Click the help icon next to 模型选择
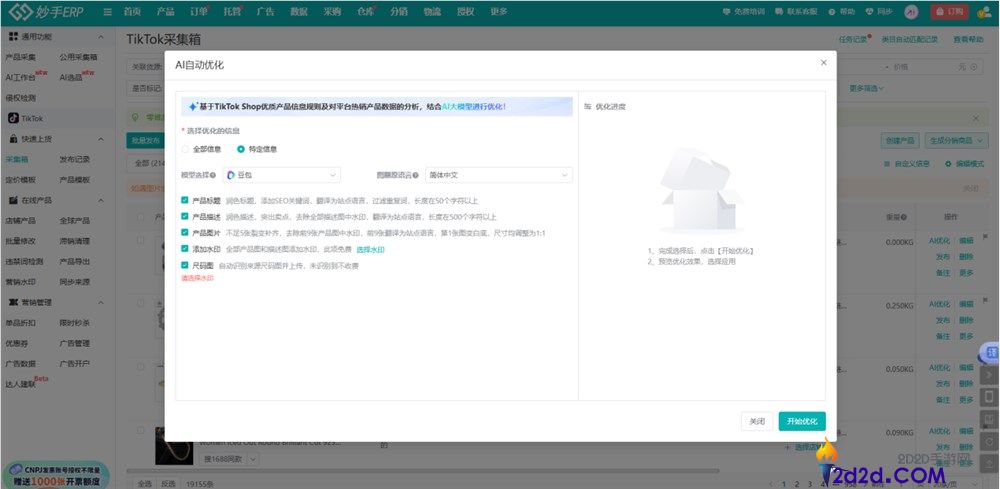1000x489 pixels. pos(212,175)
